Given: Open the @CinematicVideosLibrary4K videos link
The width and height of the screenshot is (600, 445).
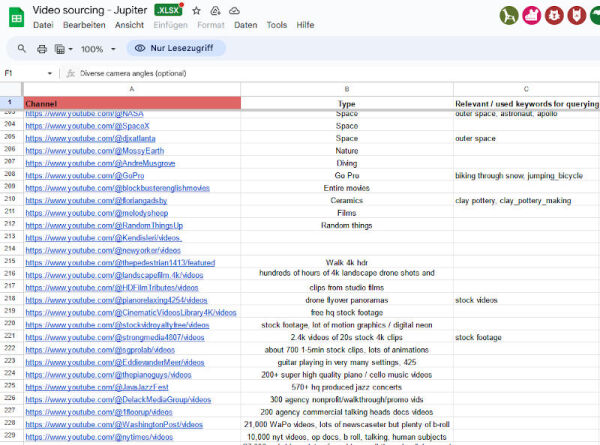Looking at the screenshot, I should (131, 313).
